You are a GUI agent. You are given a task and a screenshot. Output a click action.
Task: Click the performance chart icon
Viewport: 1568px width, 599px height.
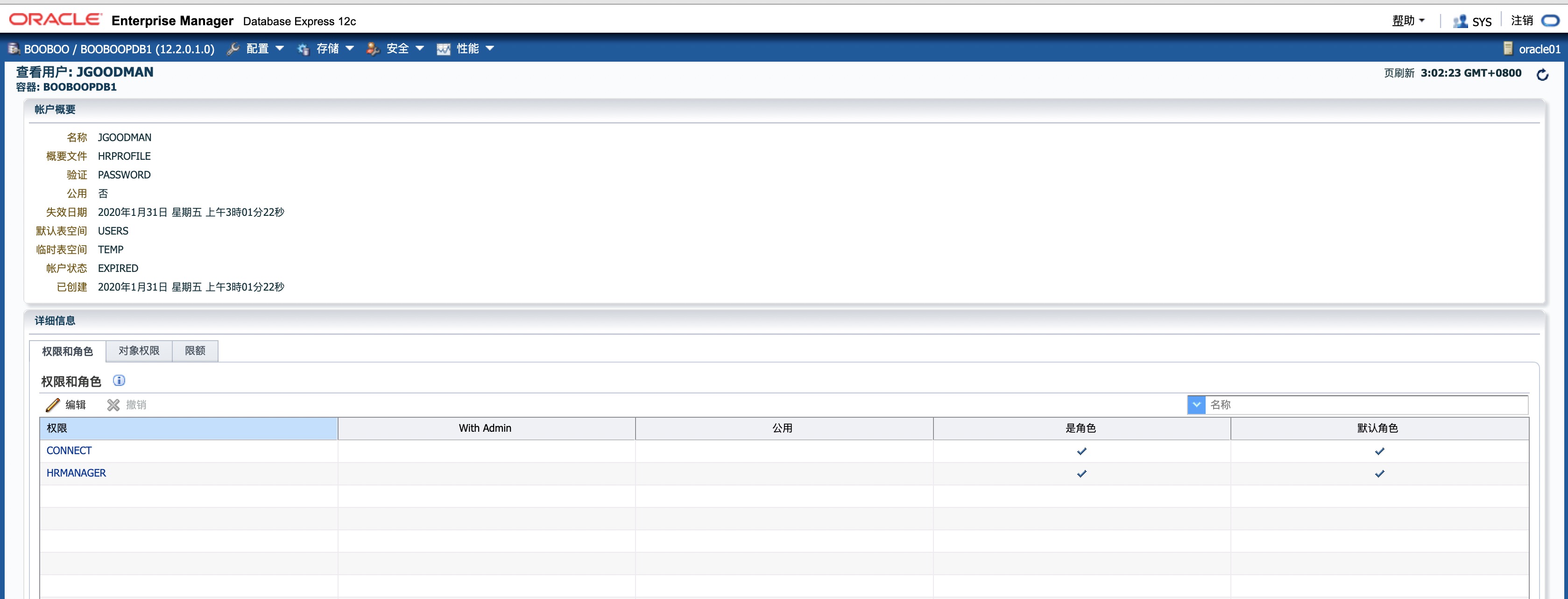click(x=443, y=49)
